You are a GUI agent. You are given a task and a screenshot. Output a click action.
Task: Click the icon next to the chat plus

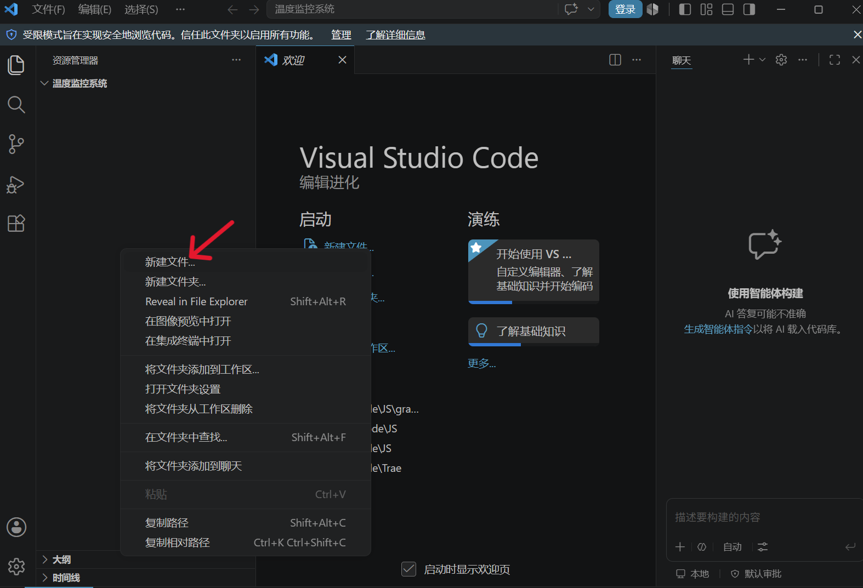click(x=702, y=547)
